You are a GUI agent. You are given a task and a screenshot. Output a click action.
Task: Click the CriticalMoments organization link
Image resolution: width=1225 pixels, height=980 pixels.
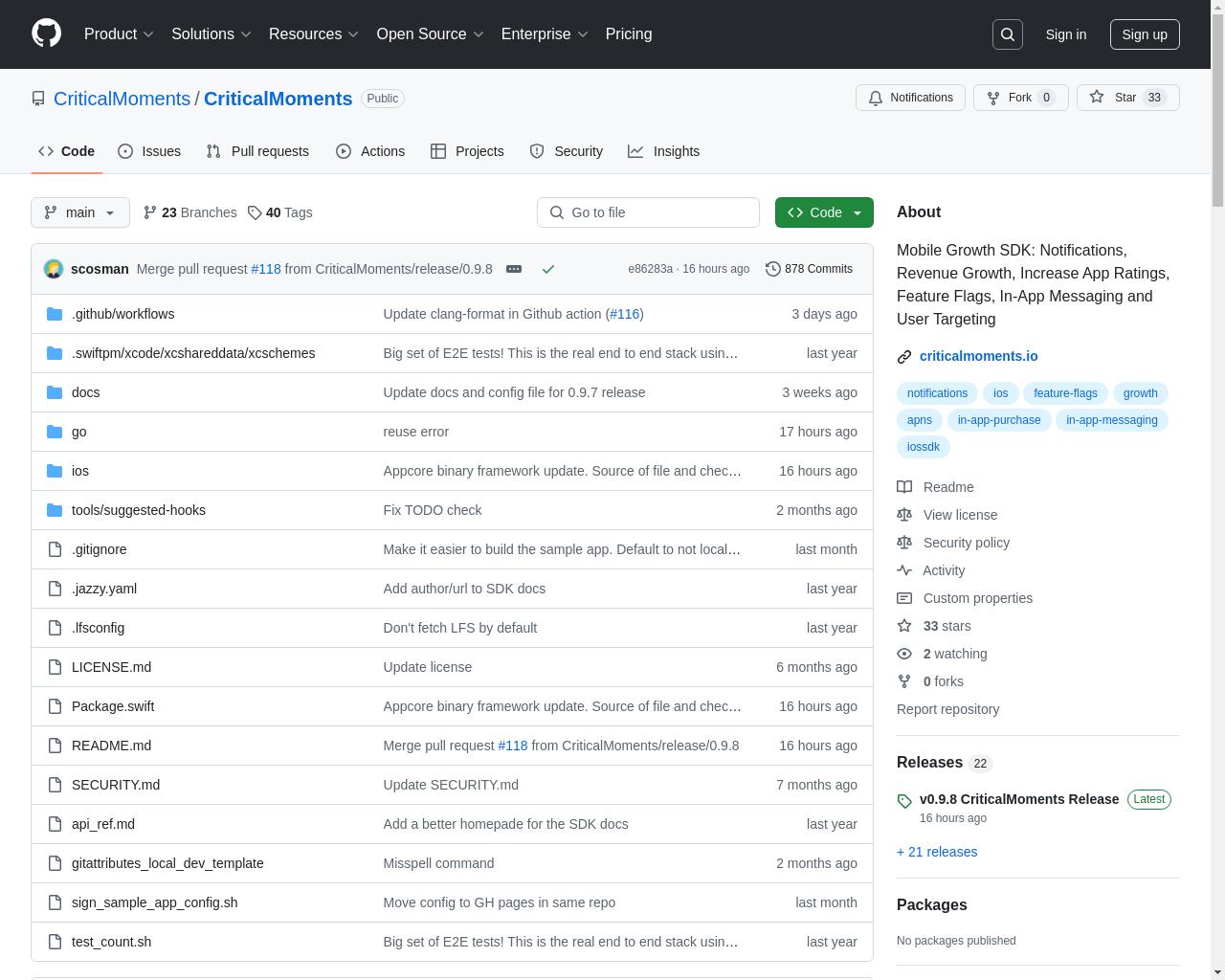tap(122, 99)
